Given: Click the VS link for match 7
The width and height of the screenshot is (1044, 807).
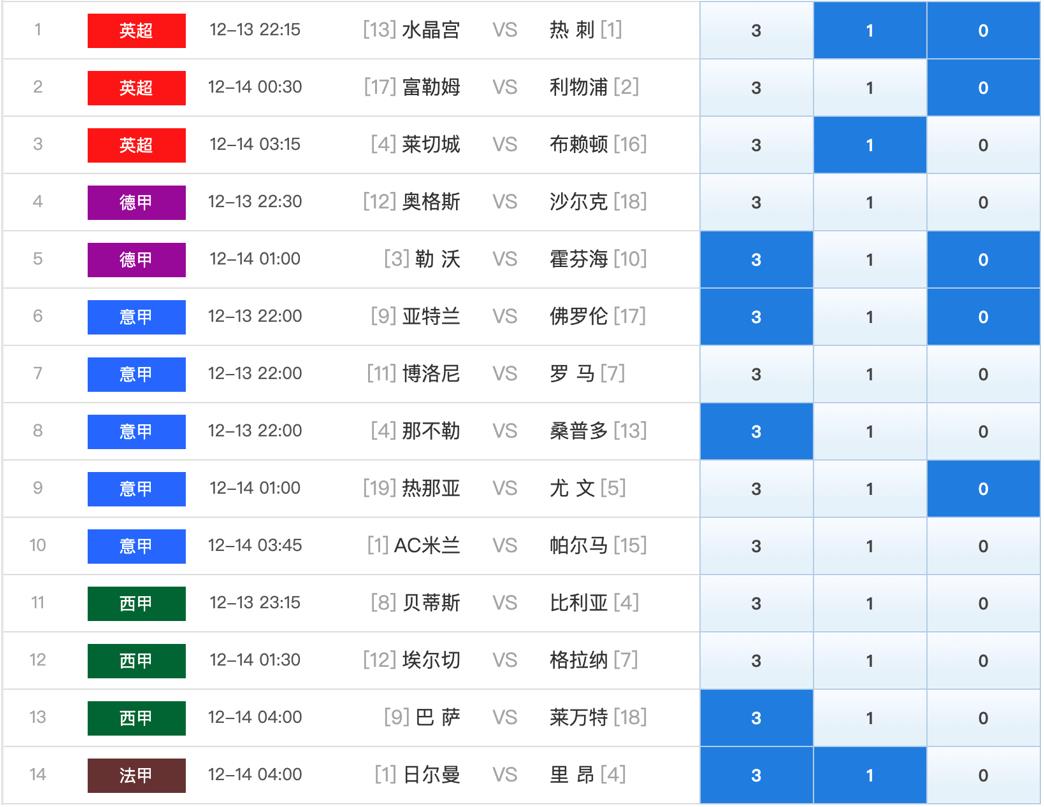Looking at the screenshot, I should point(505,374).
